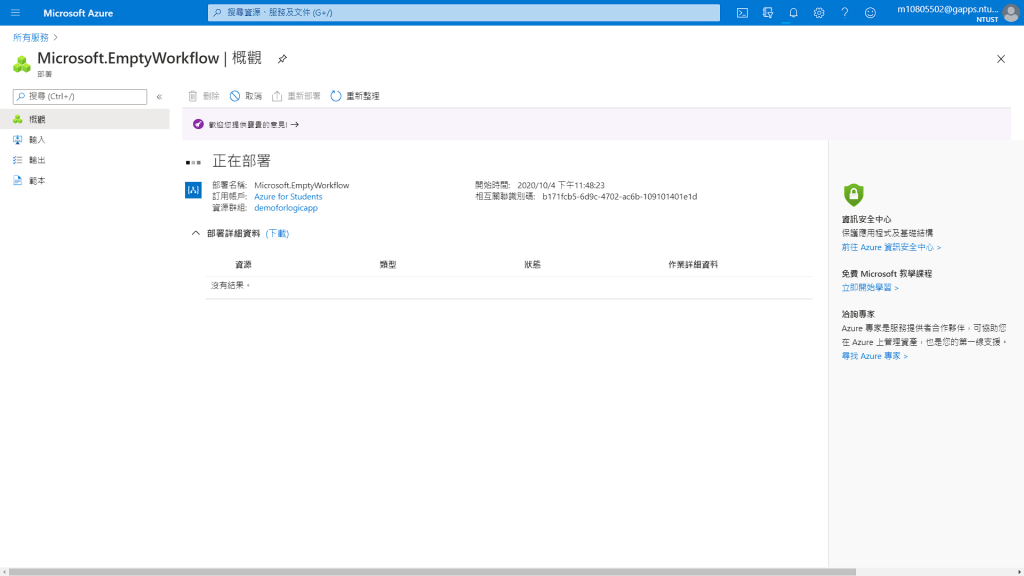This screenshot has height=576, width=1024.
Task: Click the refresh (重新整理) toolbar button
Action: pyautogui.click(x=355, y=96)
